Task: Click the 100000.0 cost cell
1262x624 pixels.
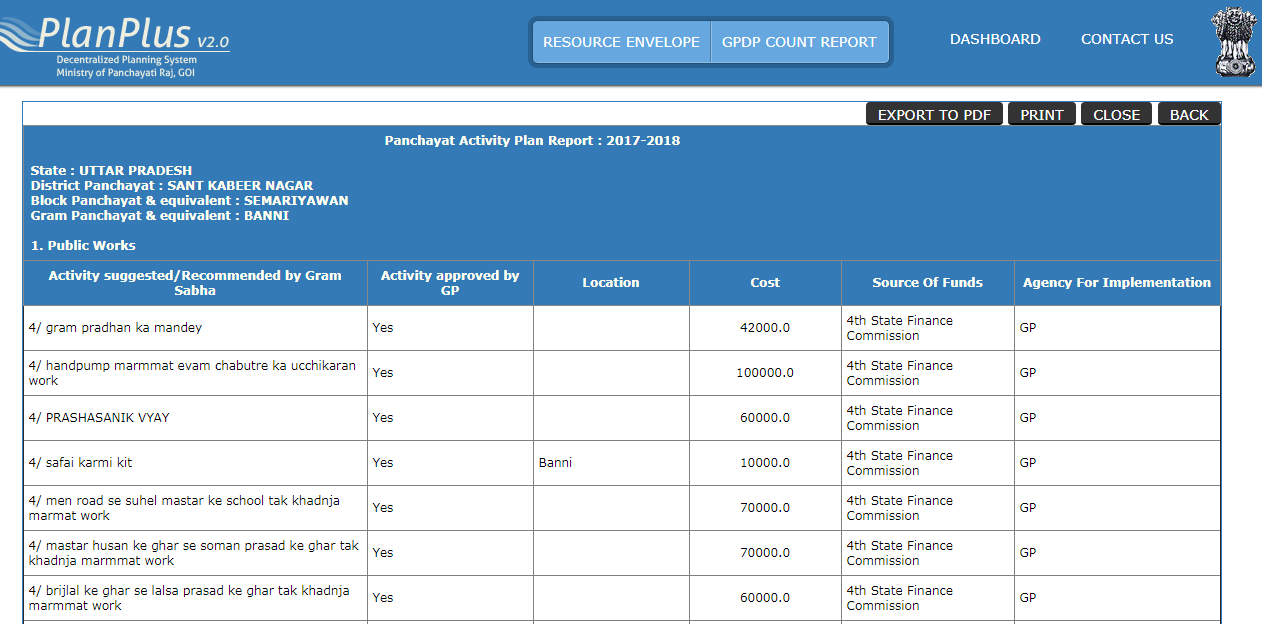Action: (765, 373)
